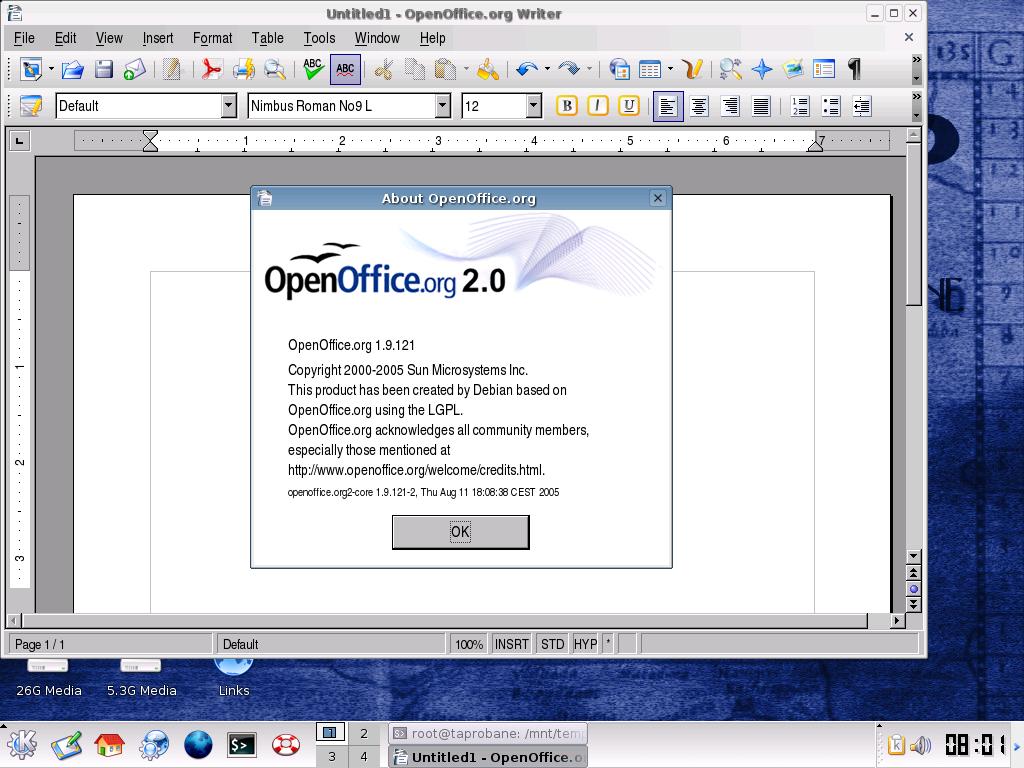The width and height of the screenshot is (1024, 768).
Task: Click the Cut scissors icon
Action: (383, 69)
